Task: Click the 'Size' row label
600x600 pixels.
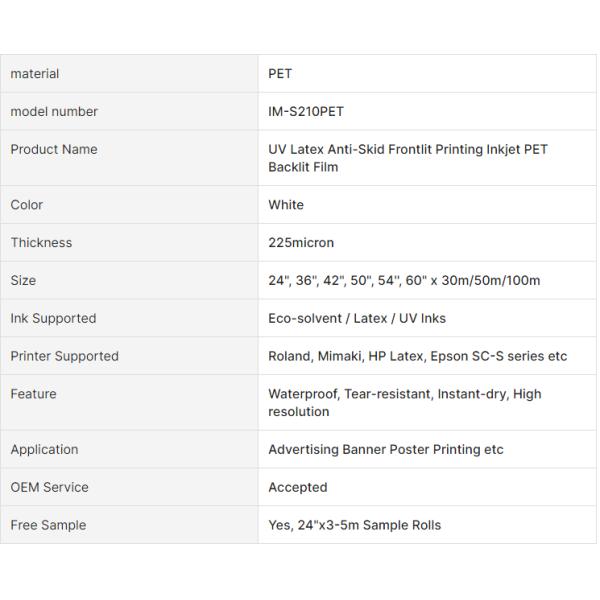Action: pyautogui.click(x=23, y=281)
